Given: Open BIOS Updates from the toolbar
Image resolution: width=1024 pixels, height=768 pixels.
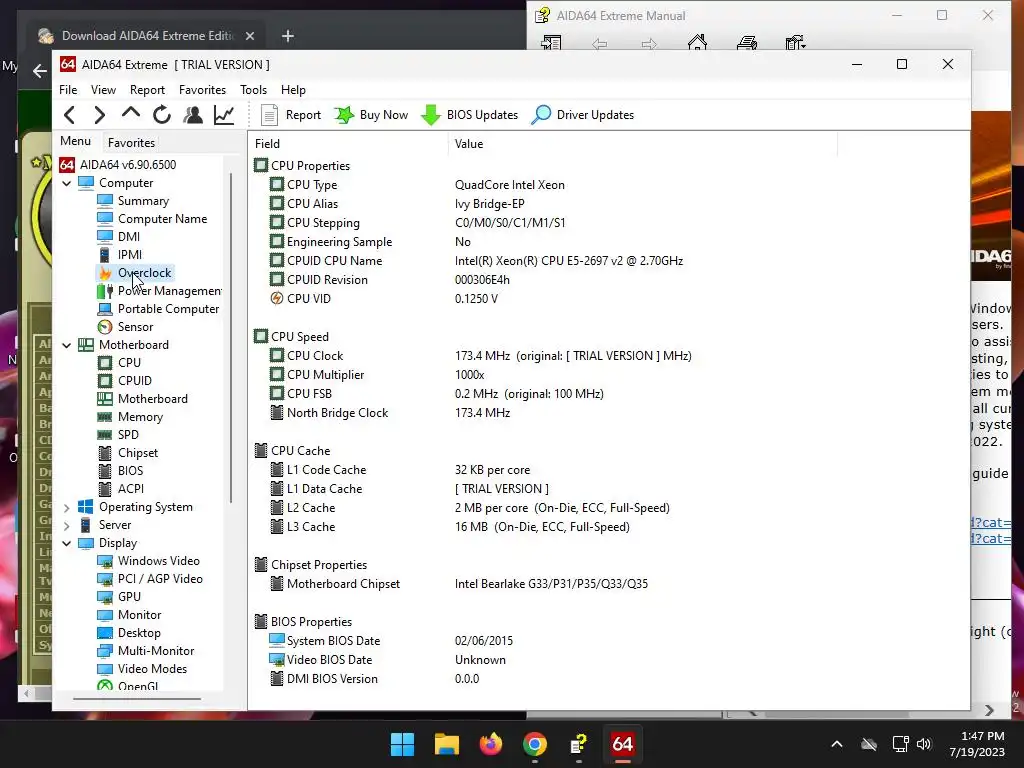Looking at the screenshot, I should click(x=470, y=115).
